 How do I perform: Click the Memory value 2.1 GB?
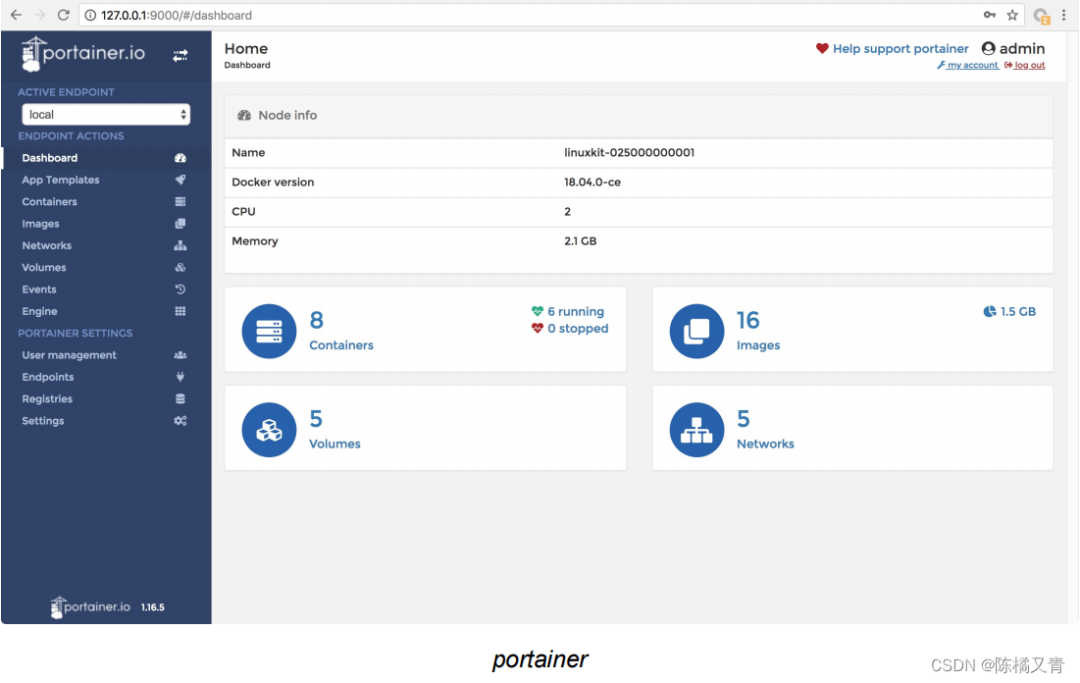(580, 242)
